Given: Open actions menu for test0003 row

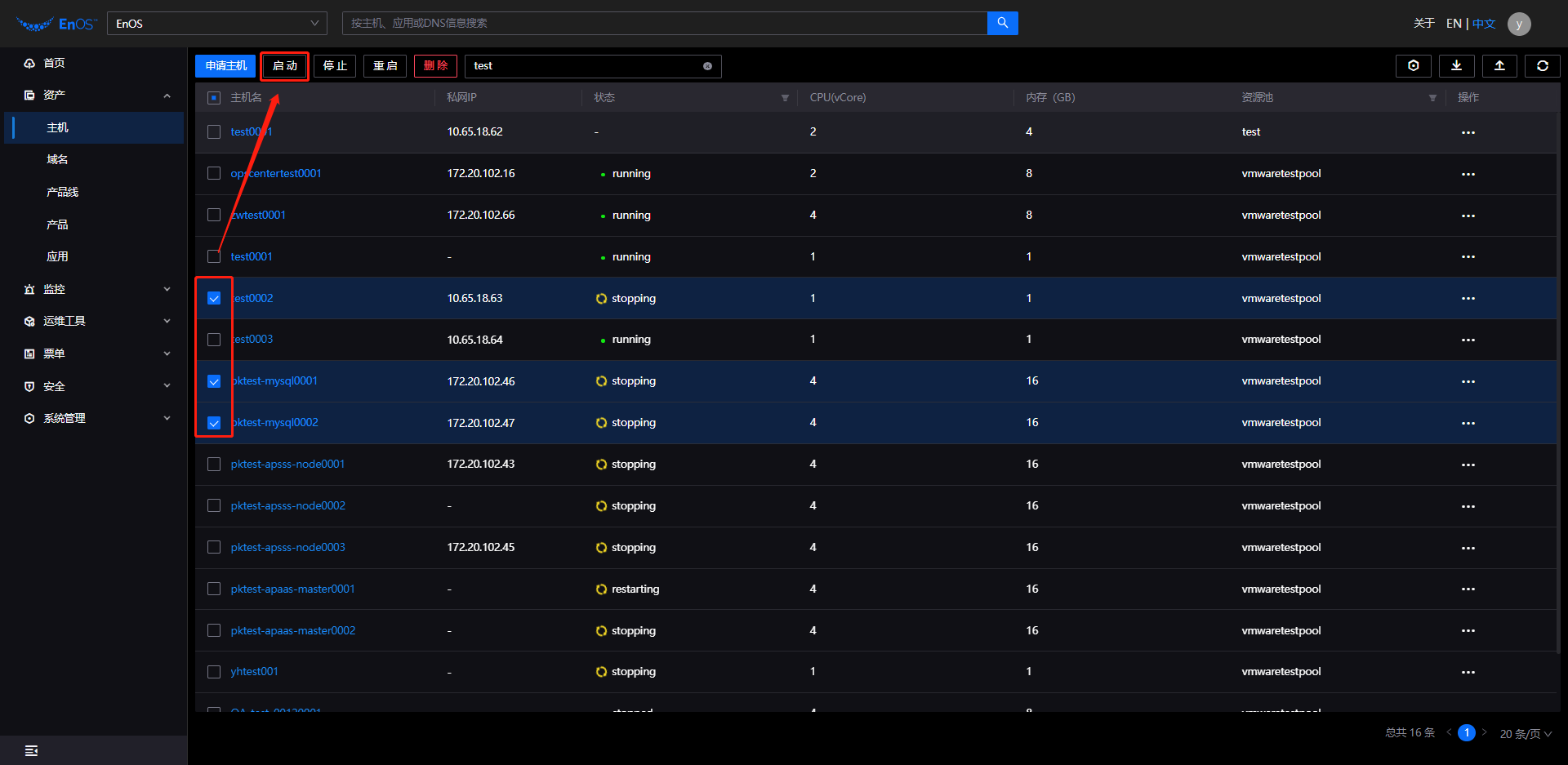Looking at the screenshot, I should (x=1468, y=340).
